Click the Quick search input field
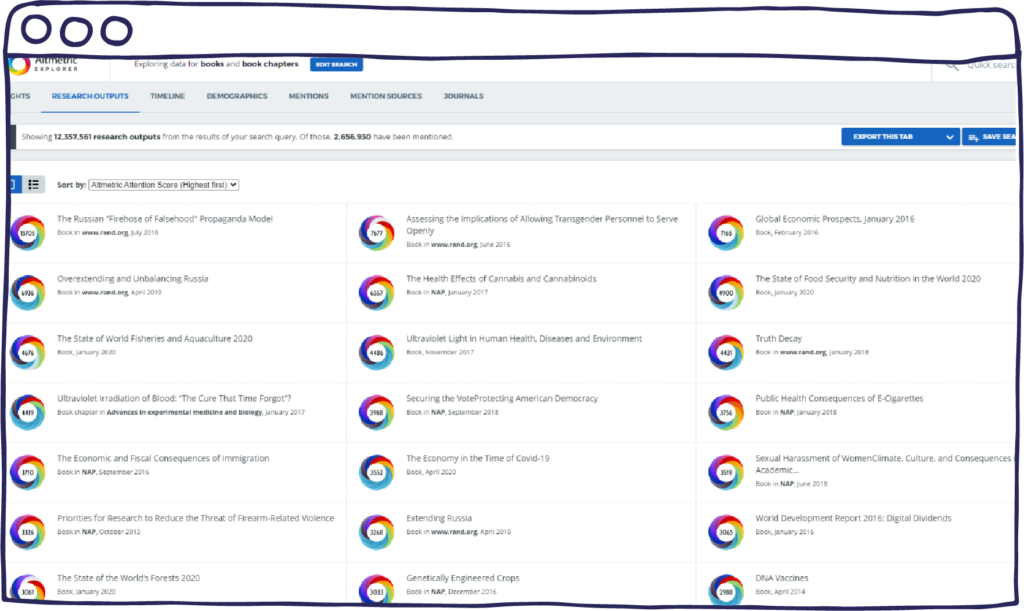Screen dimensions: 1024x611 pos(991,65)
